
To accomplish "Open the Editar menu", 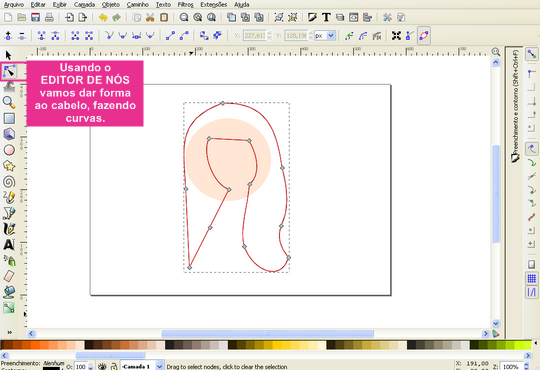I will (38, 5).
